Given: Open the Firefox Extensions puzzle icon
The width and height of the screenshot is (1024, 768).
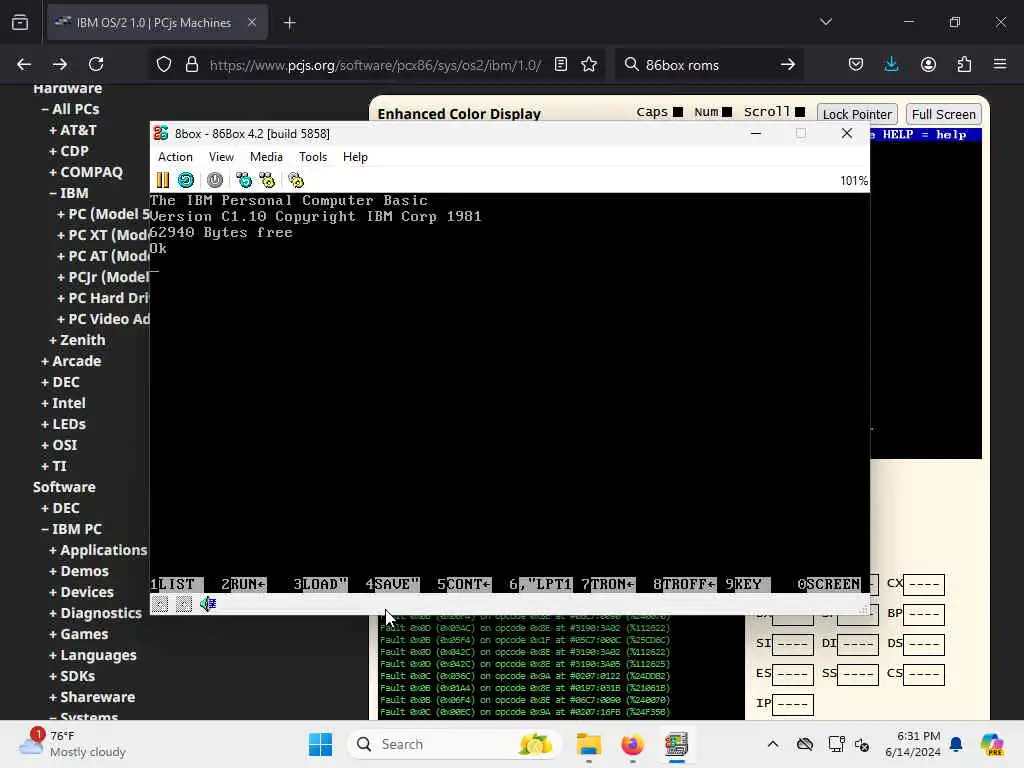Looking at the screenshot, I should click(x=964, y=65).
